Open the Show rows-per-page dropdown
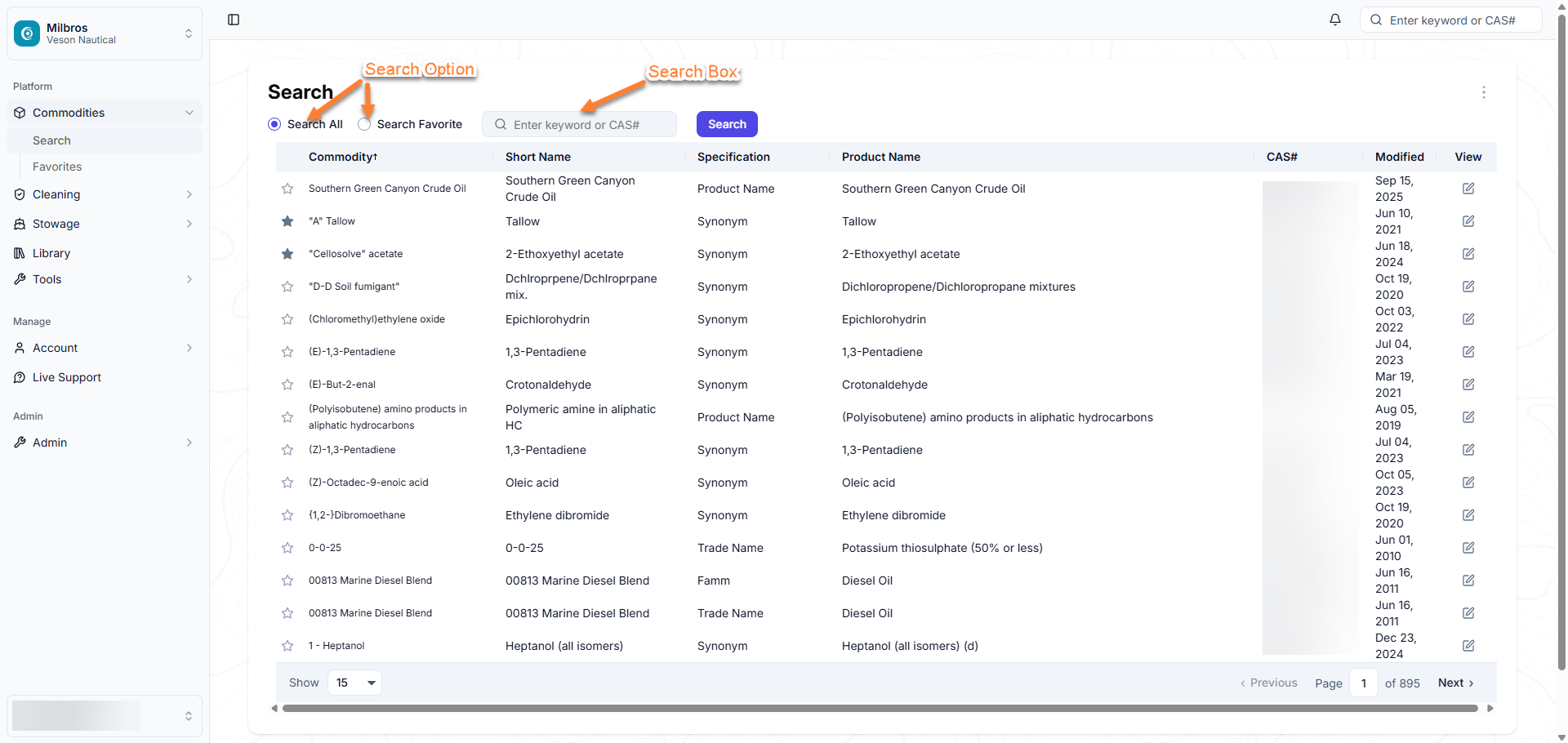The width and height of the screenshot is (1568, 743). 354,683
